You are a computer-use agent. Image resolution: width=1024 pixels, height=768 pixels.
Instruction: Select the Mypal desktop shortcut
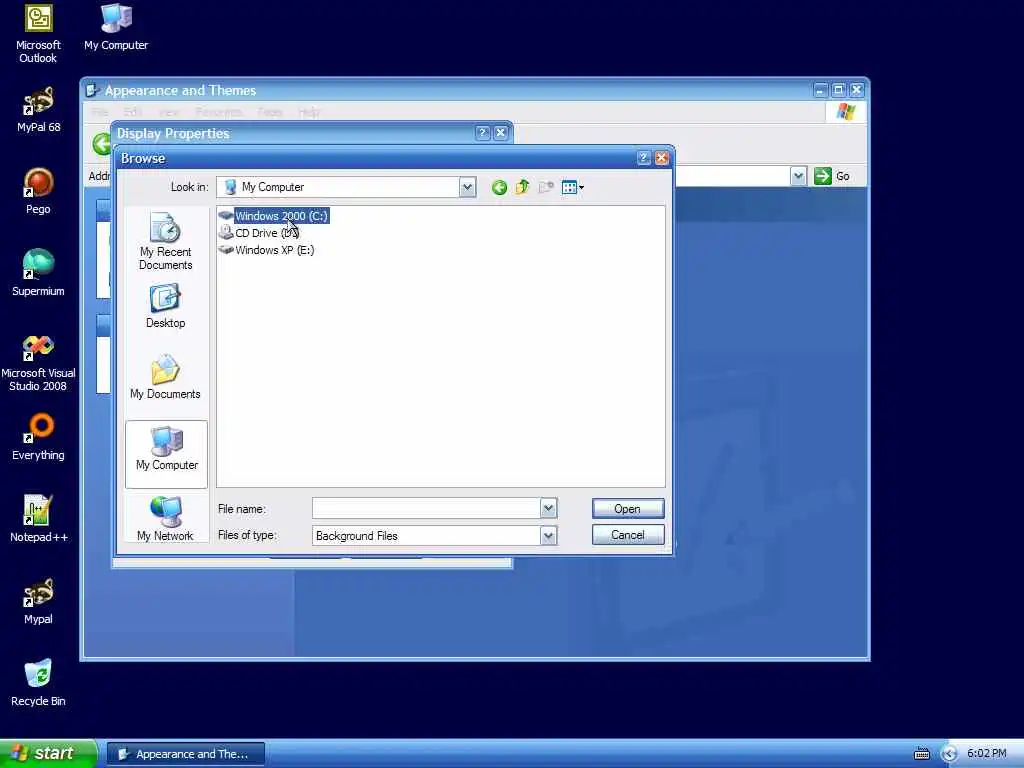click(x=38, y=601)
